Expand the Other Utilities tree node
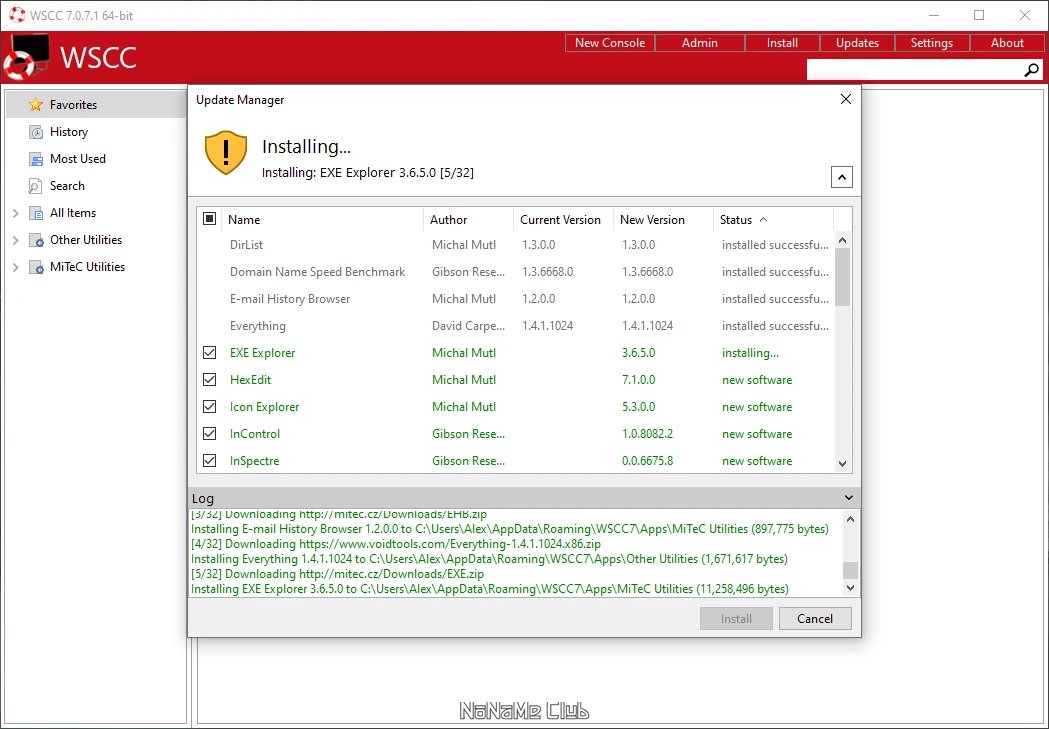1049x729 pixels. pyautogui.click(x=15, y=240)
